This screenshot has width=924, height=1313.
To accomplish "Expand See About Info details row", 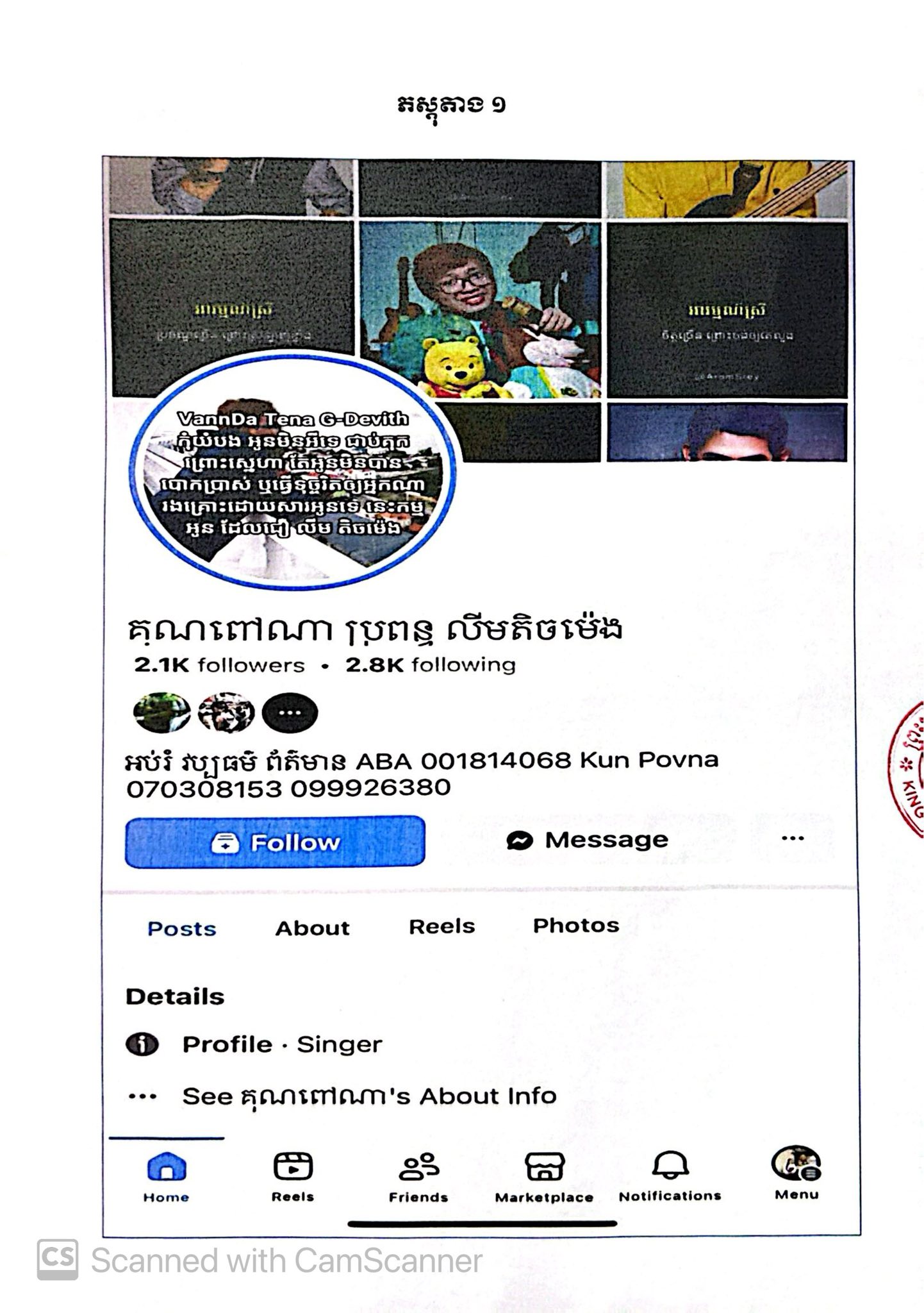I will click(x=342, y=1096).
